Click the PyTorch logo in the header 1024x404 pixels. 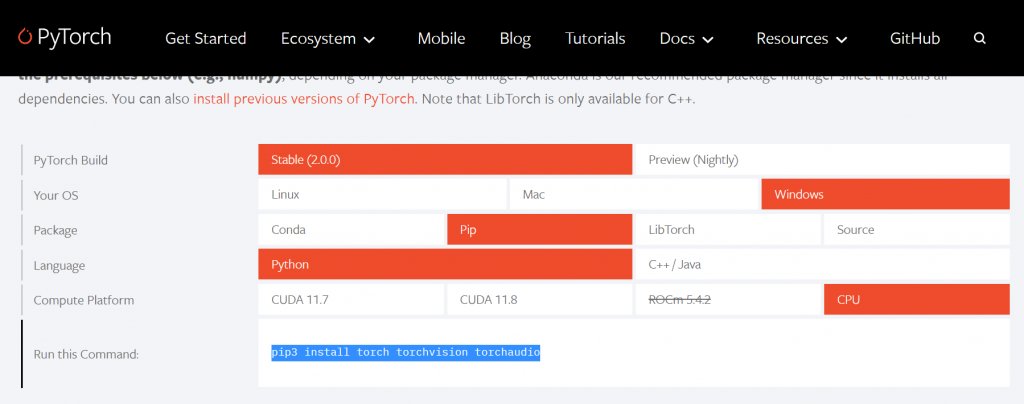(x=64, y=37)
